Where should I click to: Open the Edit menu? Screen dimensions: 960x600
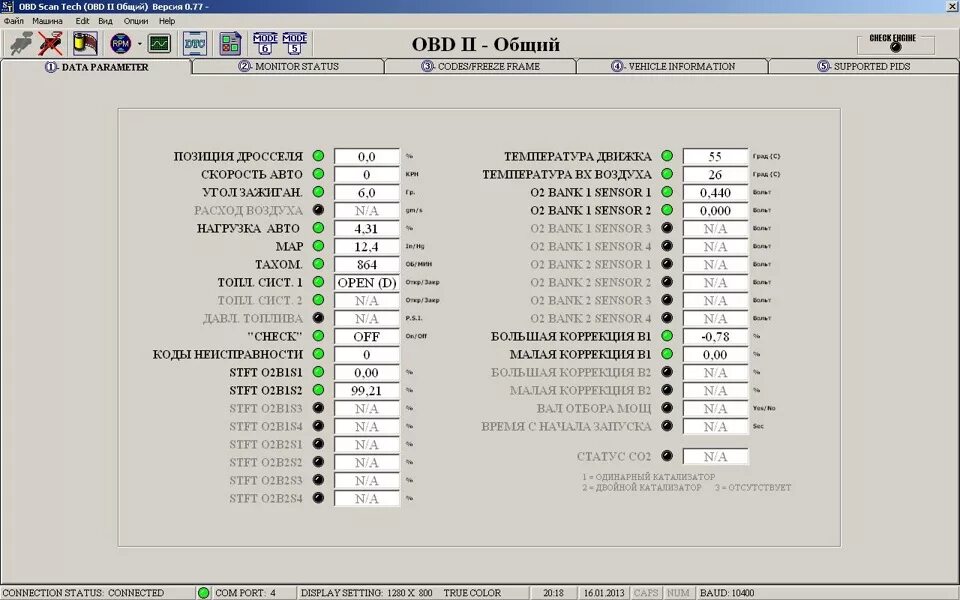coord(82,21)
